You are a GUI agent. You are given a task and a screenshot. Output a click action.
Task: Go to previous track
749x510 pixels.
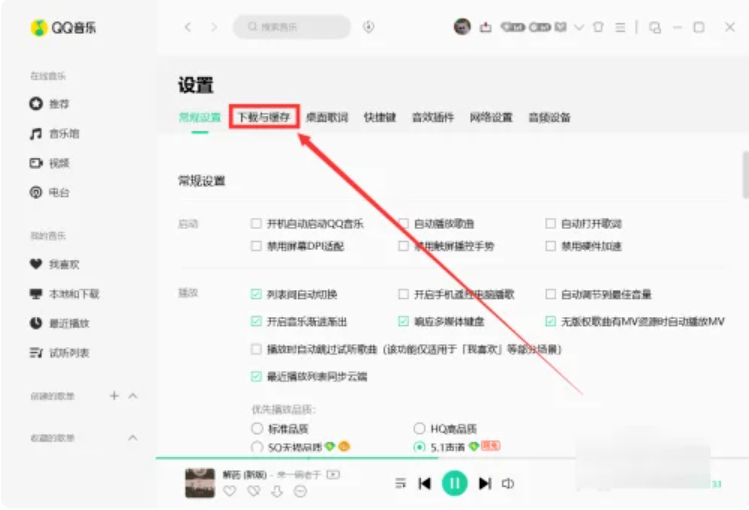[425, 483]
